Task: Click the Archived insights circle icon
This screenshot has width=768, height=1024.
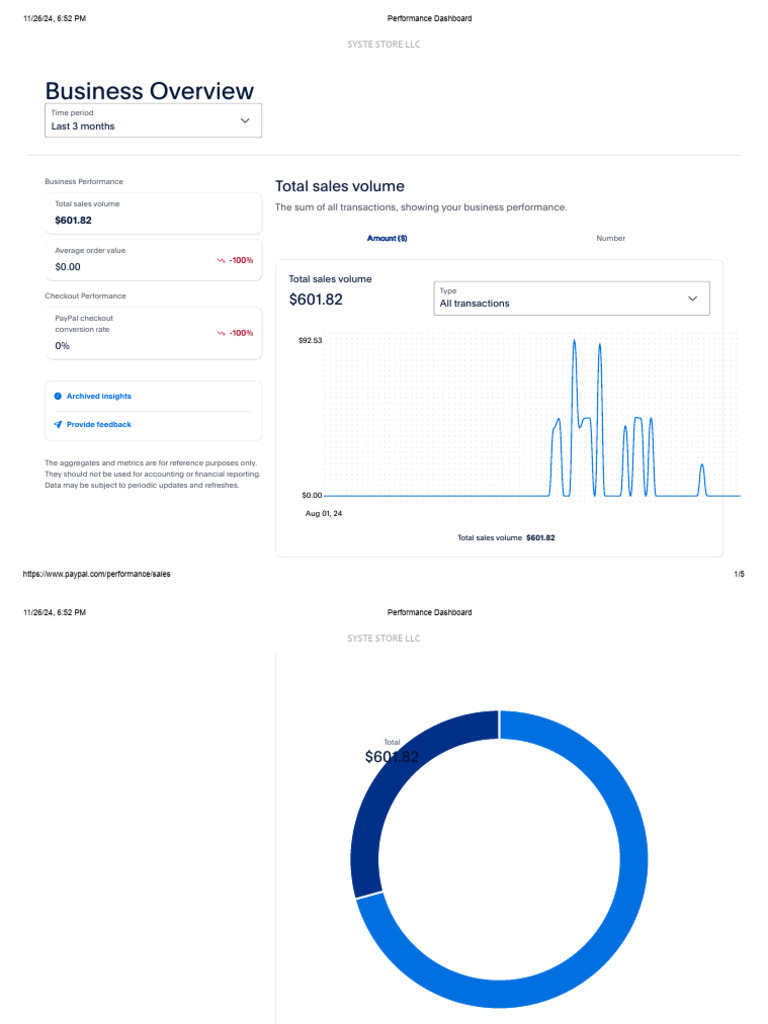Action: coord(57,396)
